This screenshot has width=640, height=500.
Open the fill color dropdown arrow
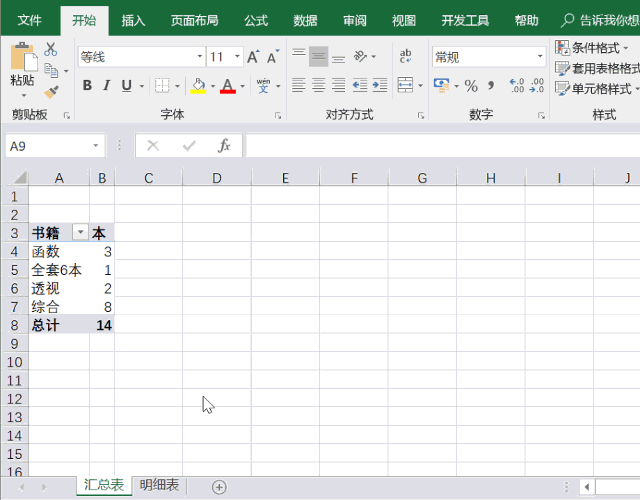213,86
